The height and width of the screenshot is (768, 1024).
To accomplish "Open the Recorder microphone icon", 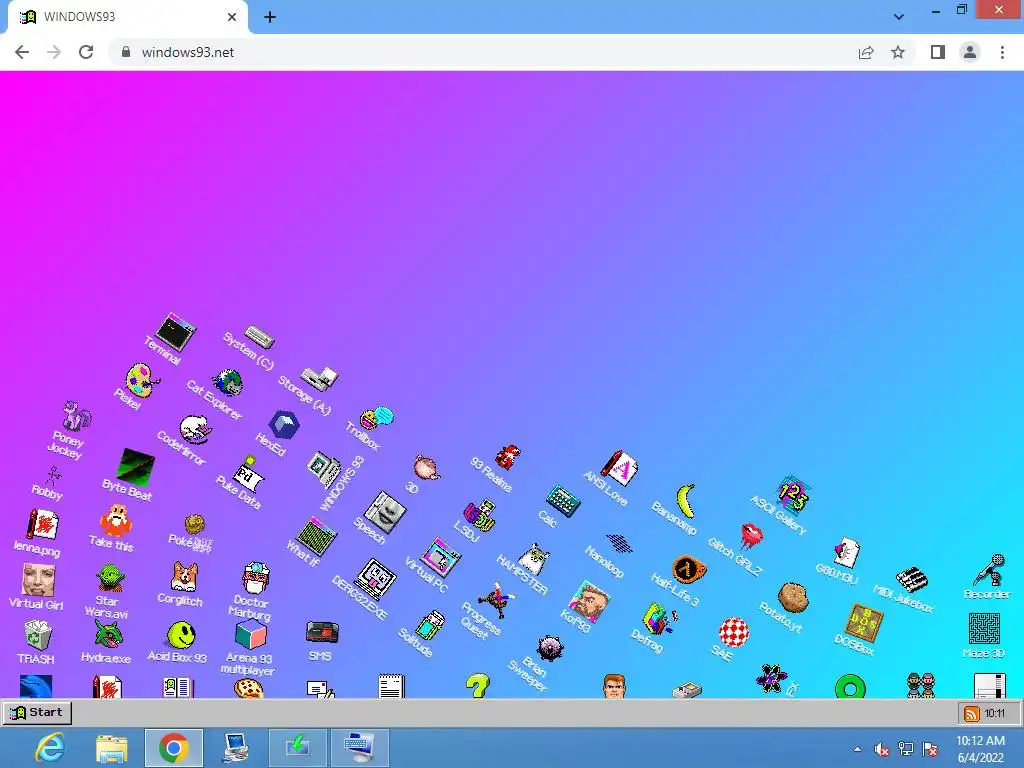I will pyautogui.click(x=989, y=569).
